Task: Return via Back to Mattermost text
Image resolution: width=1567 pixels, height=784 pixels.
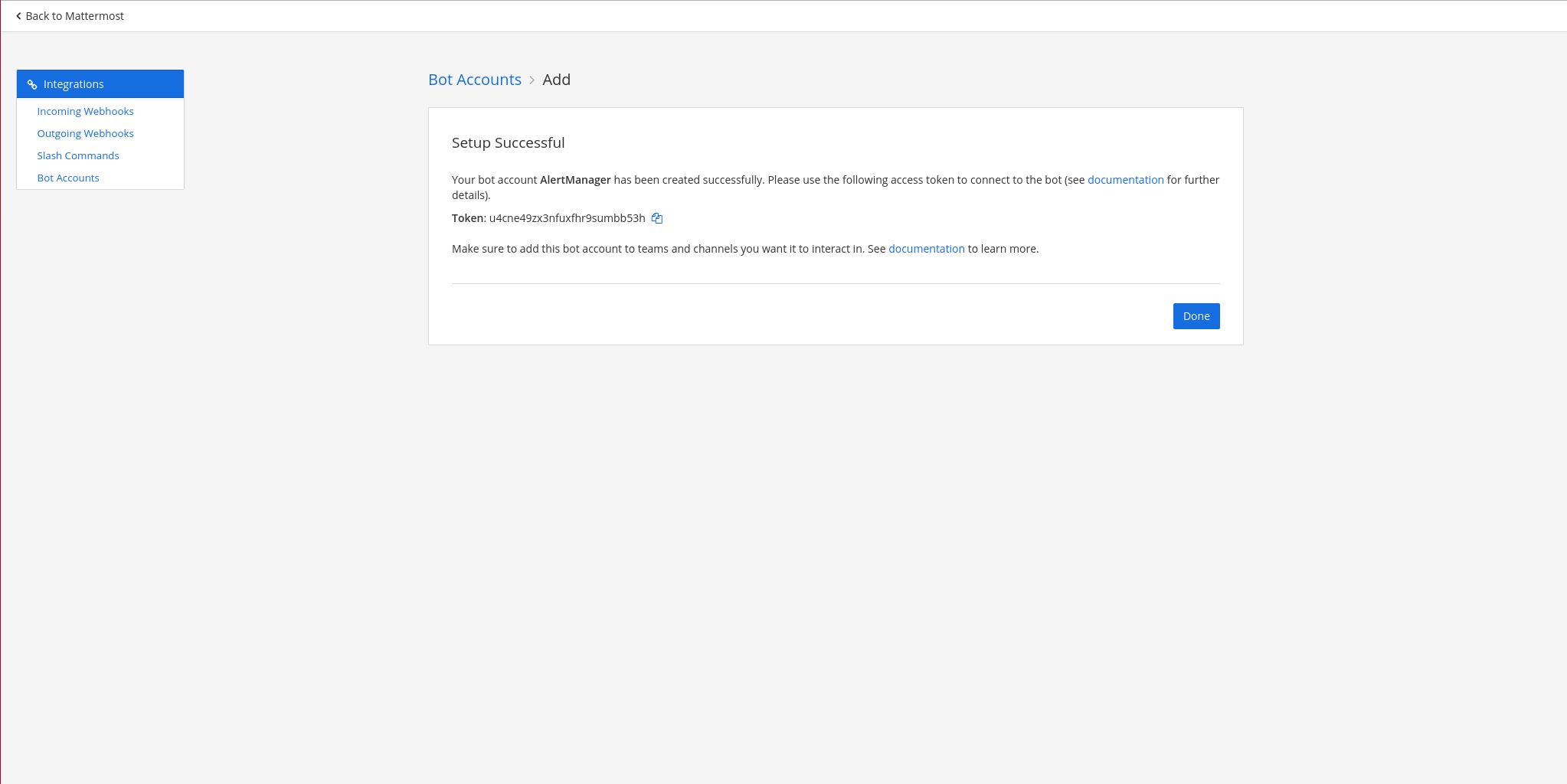Action: point(74,16)
